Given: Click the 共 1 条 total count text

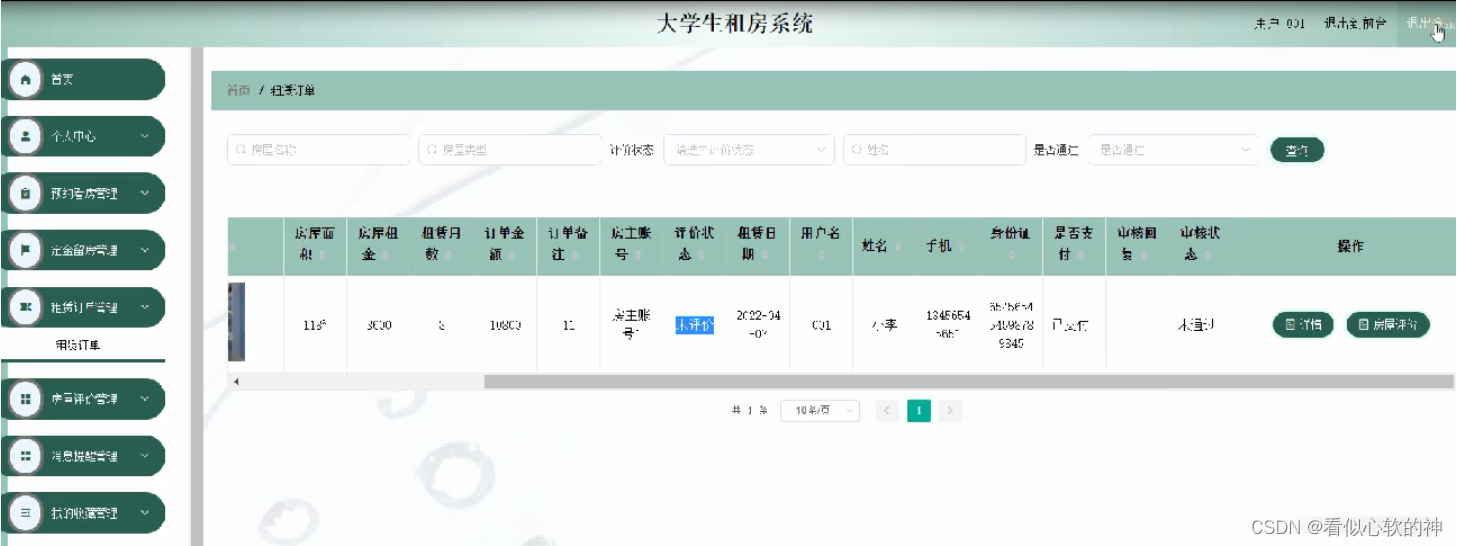Looking at the screenshot, I should click(750, 410).
